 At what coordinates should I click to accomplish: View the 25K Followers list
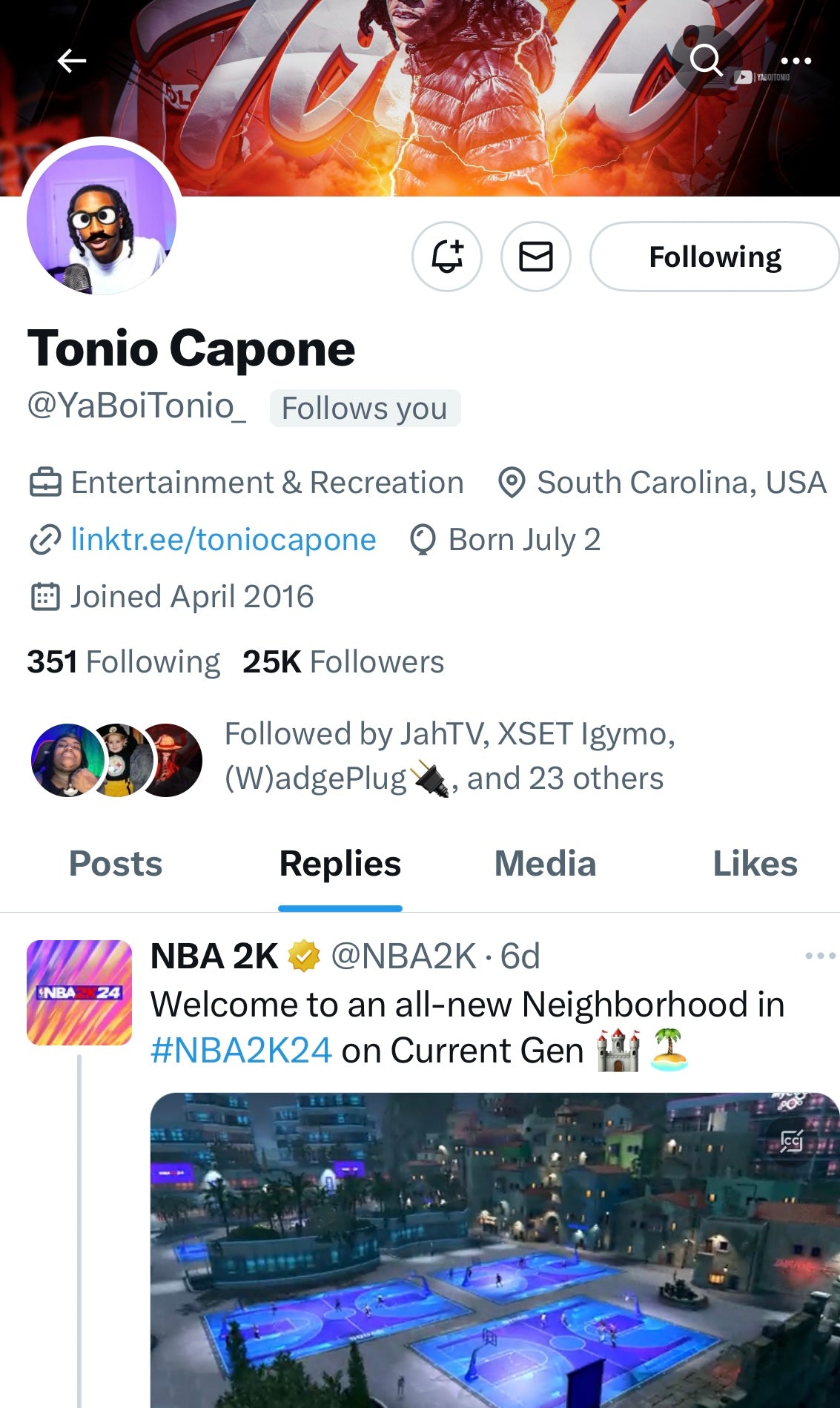click(343, 661)
